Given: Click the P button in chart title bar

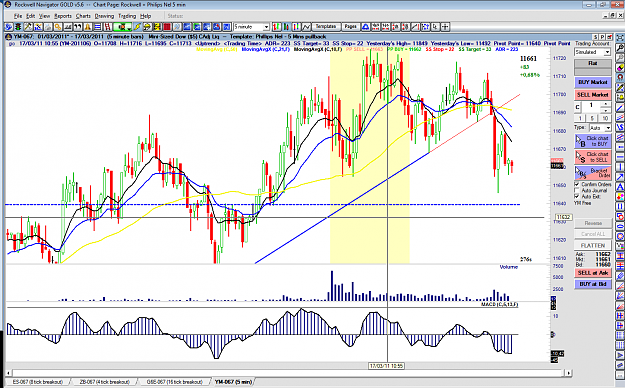Looking at the screenshot, I should coord(603,37).
